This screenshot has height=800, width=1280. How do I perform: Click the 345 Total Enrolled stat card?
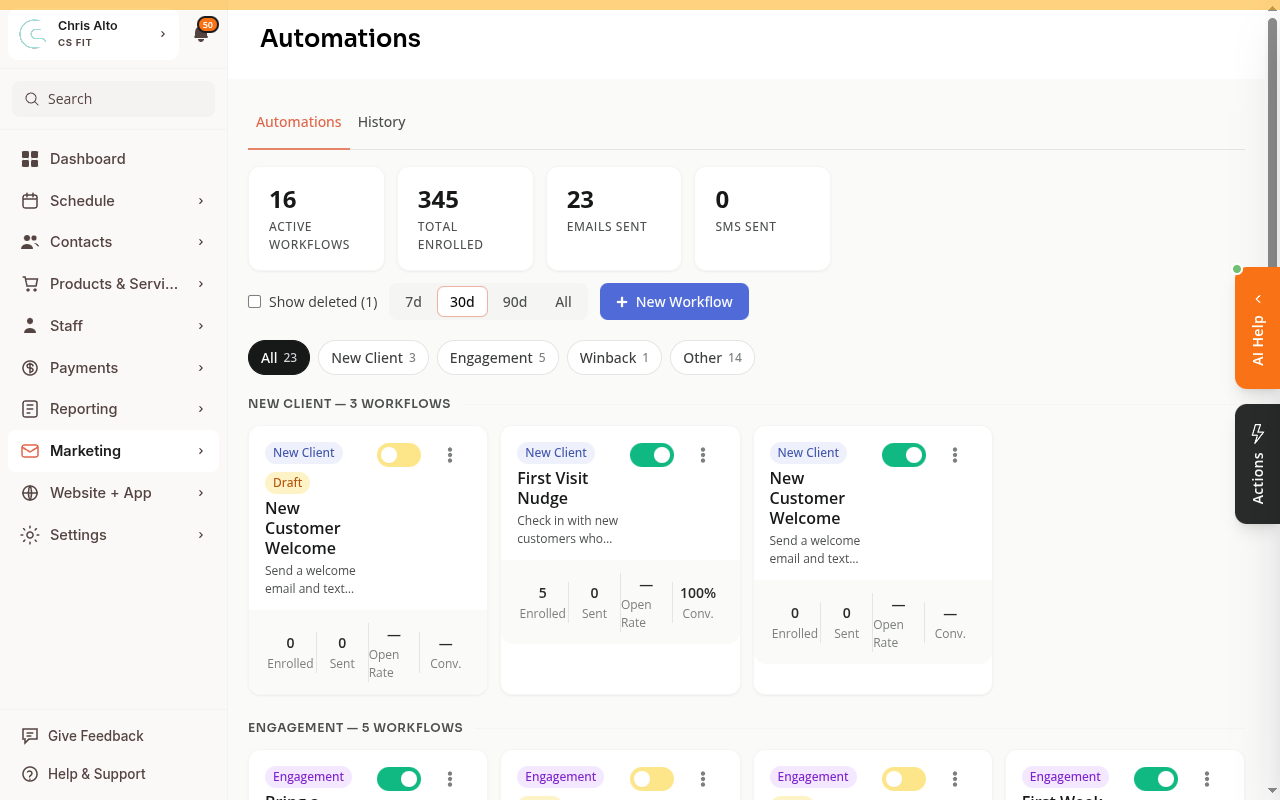[465, 219]
